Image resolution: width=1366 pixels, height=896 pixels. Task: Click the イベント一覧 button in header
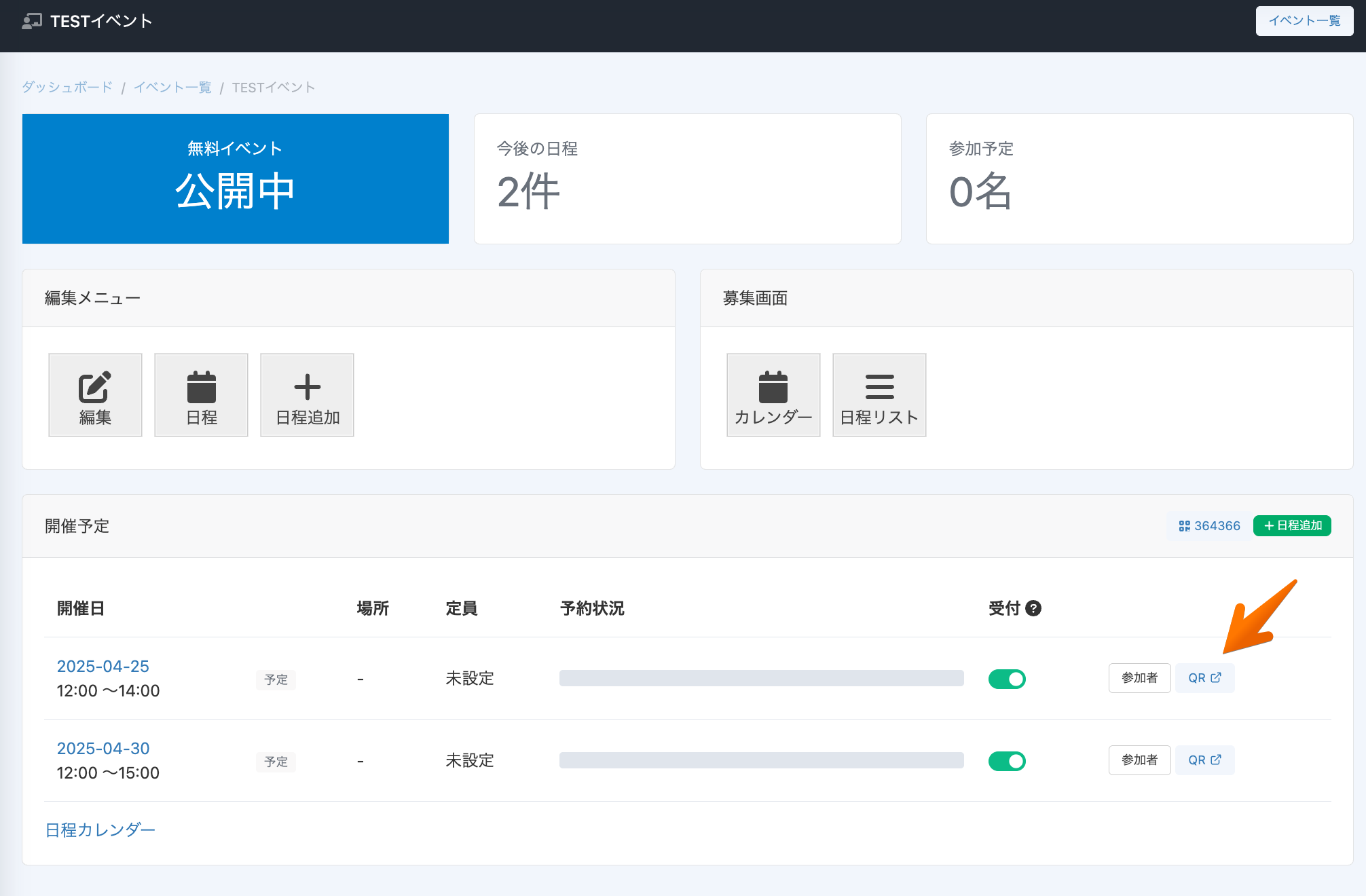(1304, 21)
